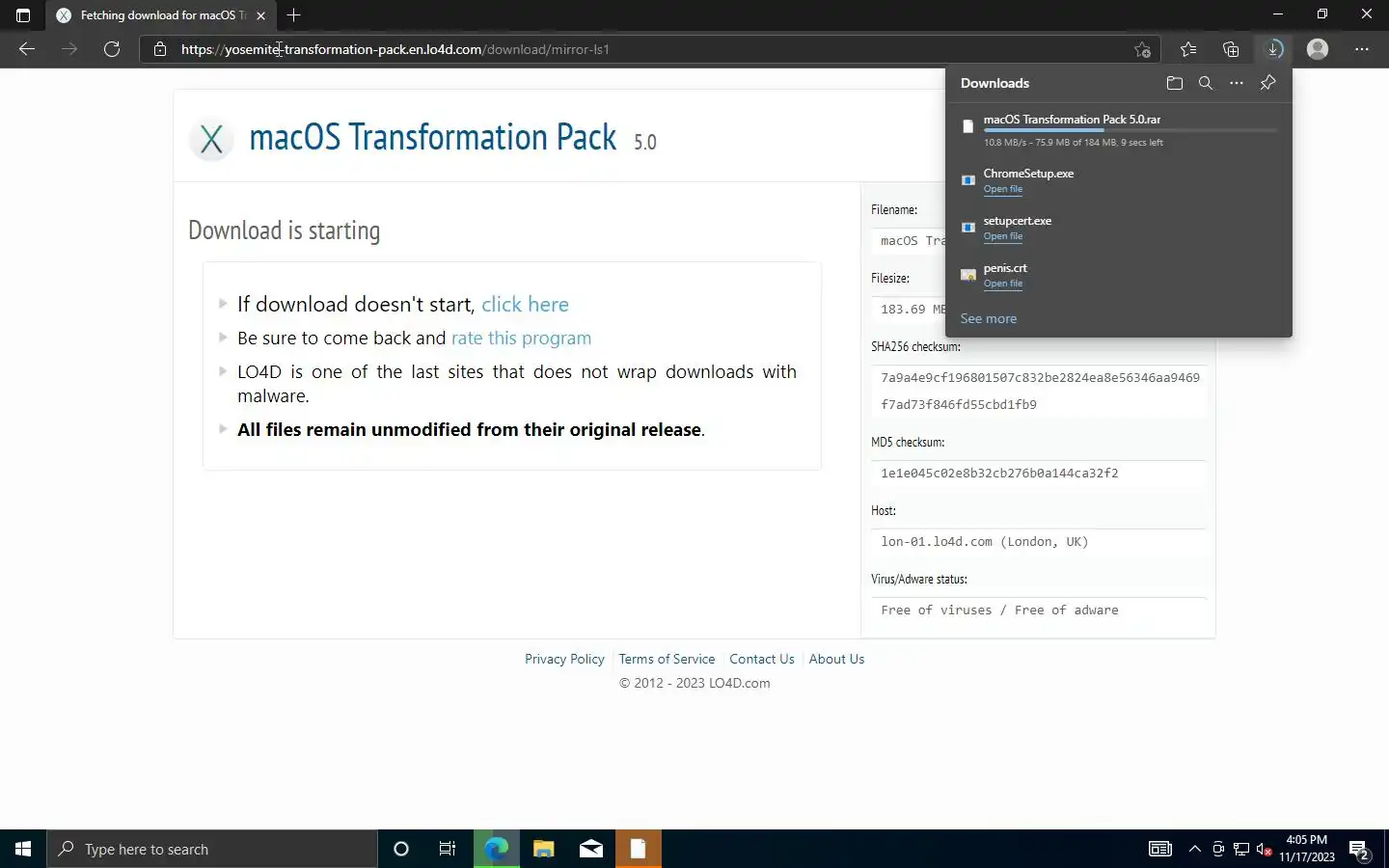Click the macOS Transformation Pack X logo
Viewport: 1389px width, 868px height.
211,139
